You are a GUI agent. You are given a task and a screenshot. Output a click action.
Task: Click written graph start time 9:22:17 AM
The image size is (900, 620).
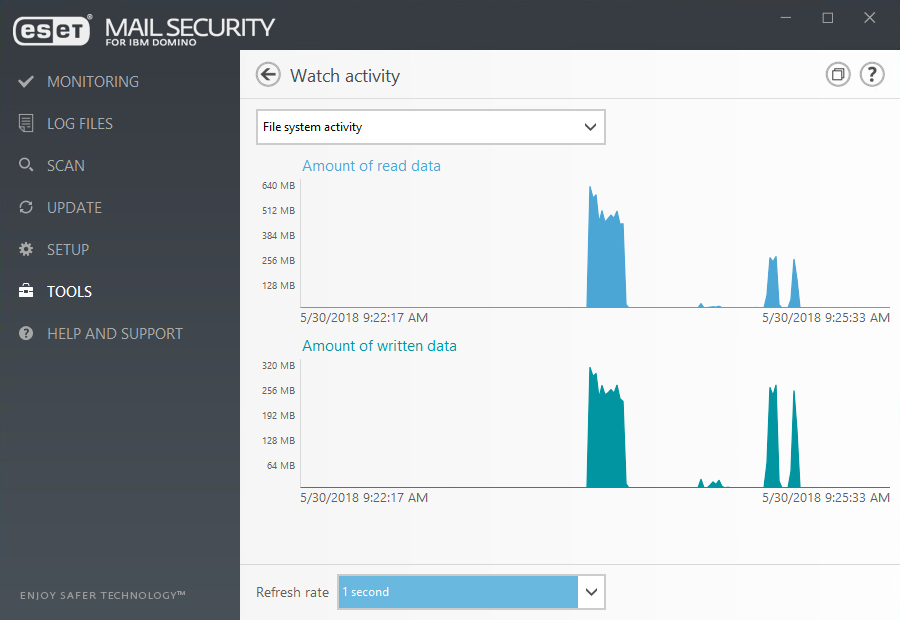click(x=364, y=498)
